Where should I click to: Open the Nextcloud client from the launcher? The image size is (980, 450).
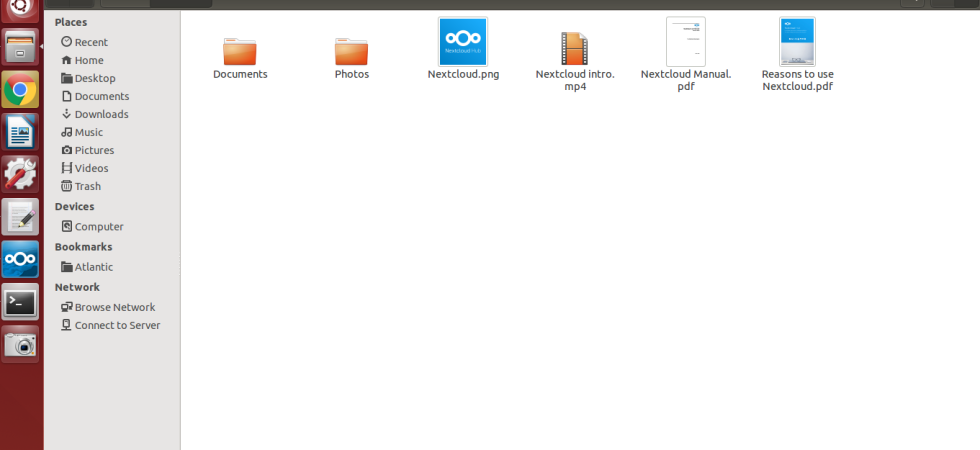[21, 259]
